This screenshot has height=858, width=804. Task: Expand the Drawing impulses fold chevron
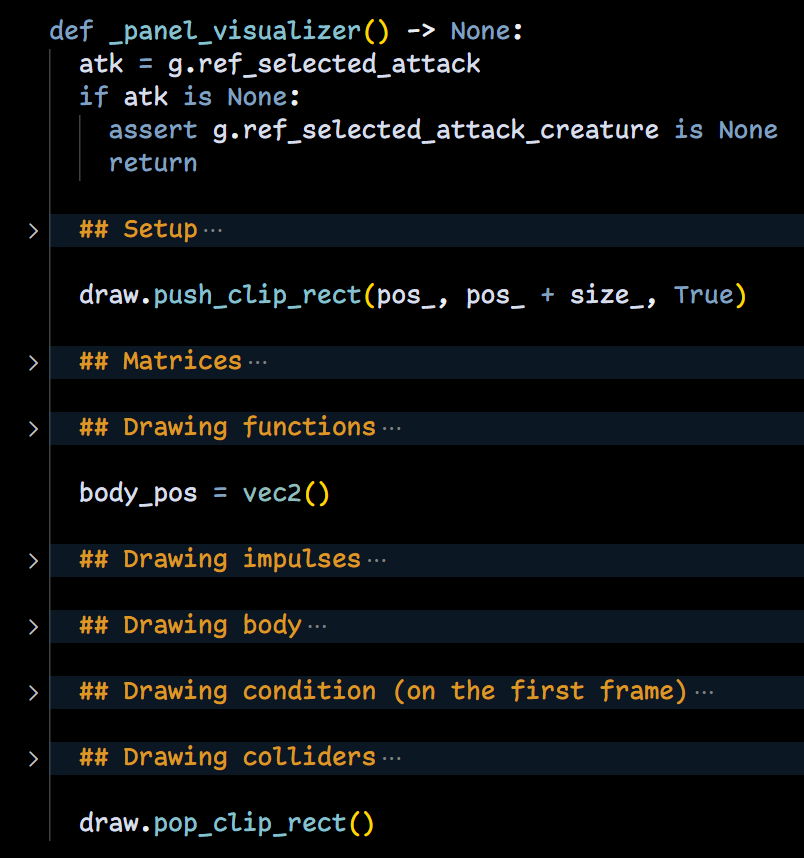click(x=33, y=561)
